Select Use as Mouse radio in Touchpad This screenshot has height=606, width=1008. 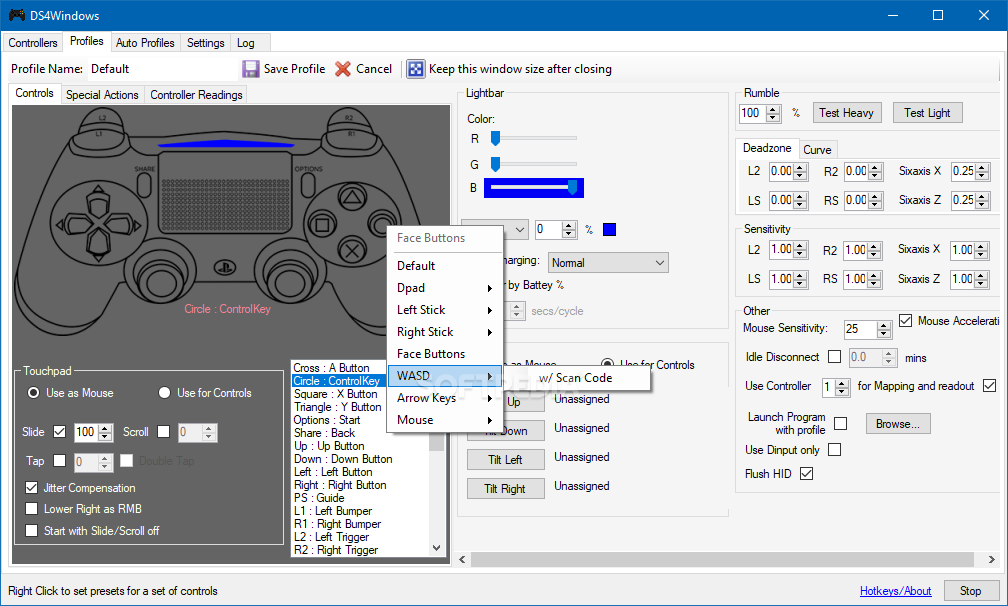pyautogui.click(x=33, y=393)
